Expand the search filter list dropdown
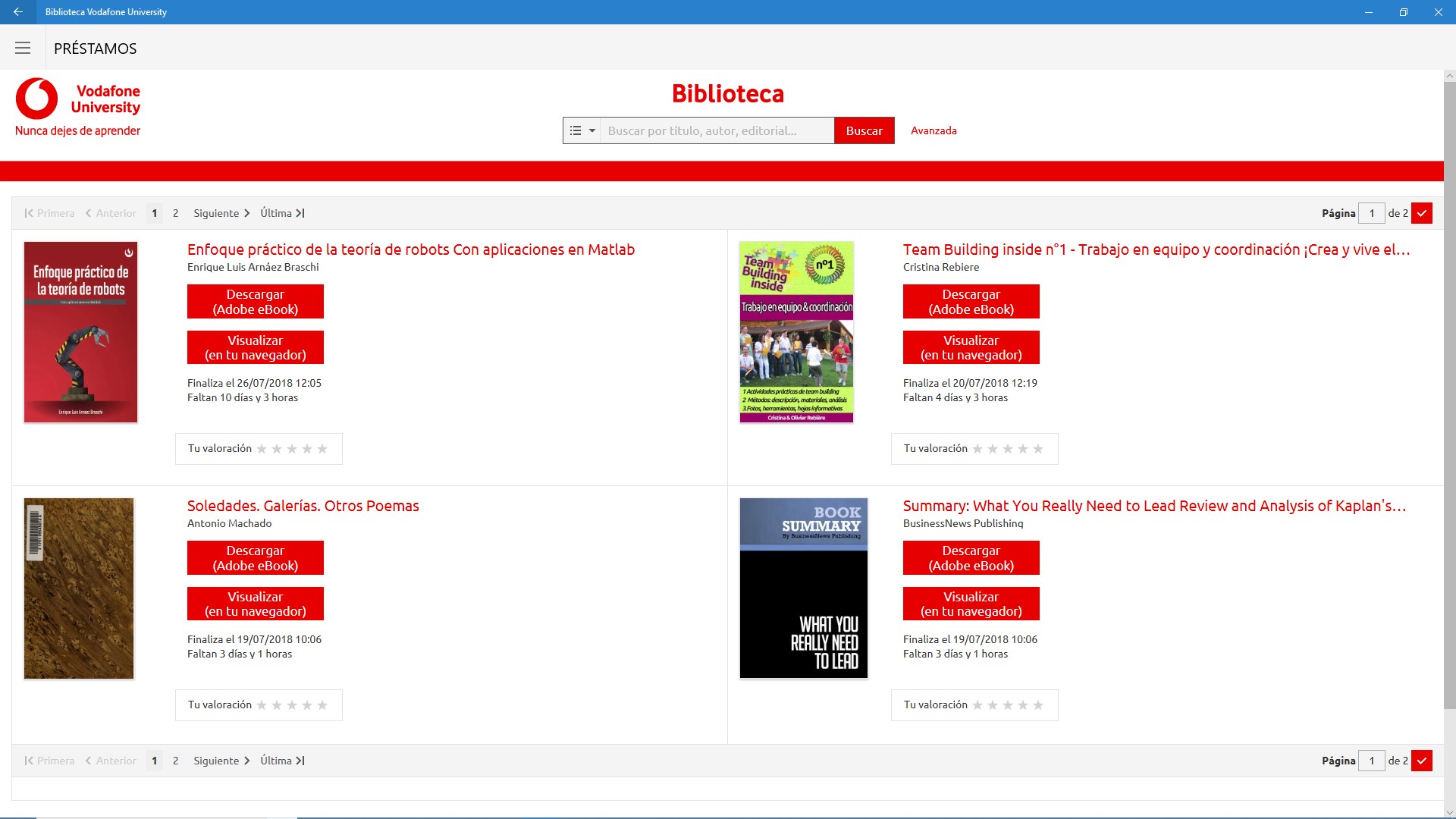1456x819 pixels. pos(582,130)
